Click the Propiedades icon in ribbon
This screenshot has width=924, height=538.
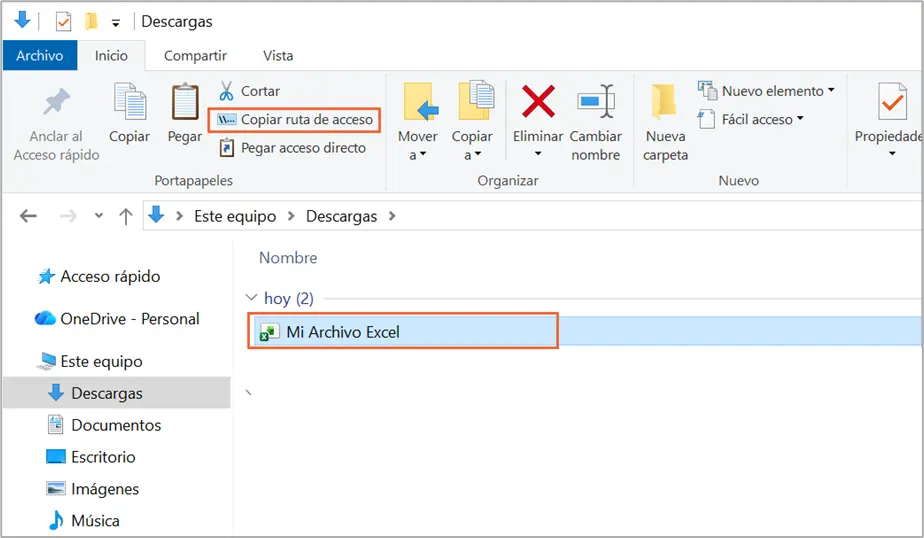[x=892, y=101]
